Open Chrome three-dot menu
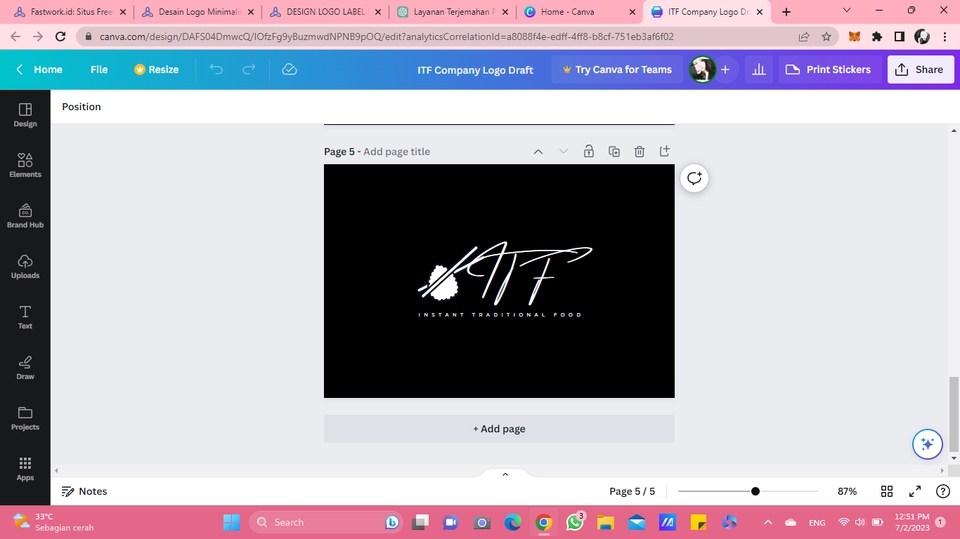Image resolution: width=960 pixels, height=539 pixels. [945, 37]
